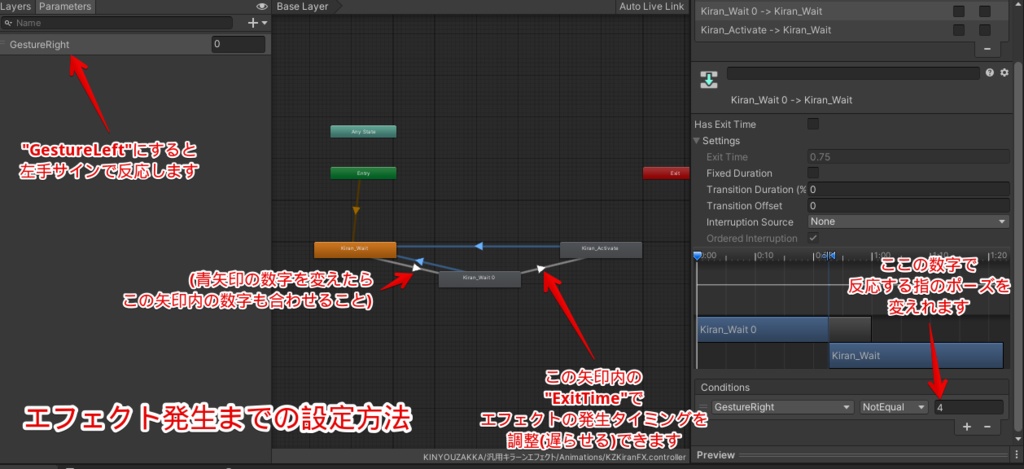The height and width of the screenshot is (469, 1024).
Task: Select the red Exit node
Action: 666,173
